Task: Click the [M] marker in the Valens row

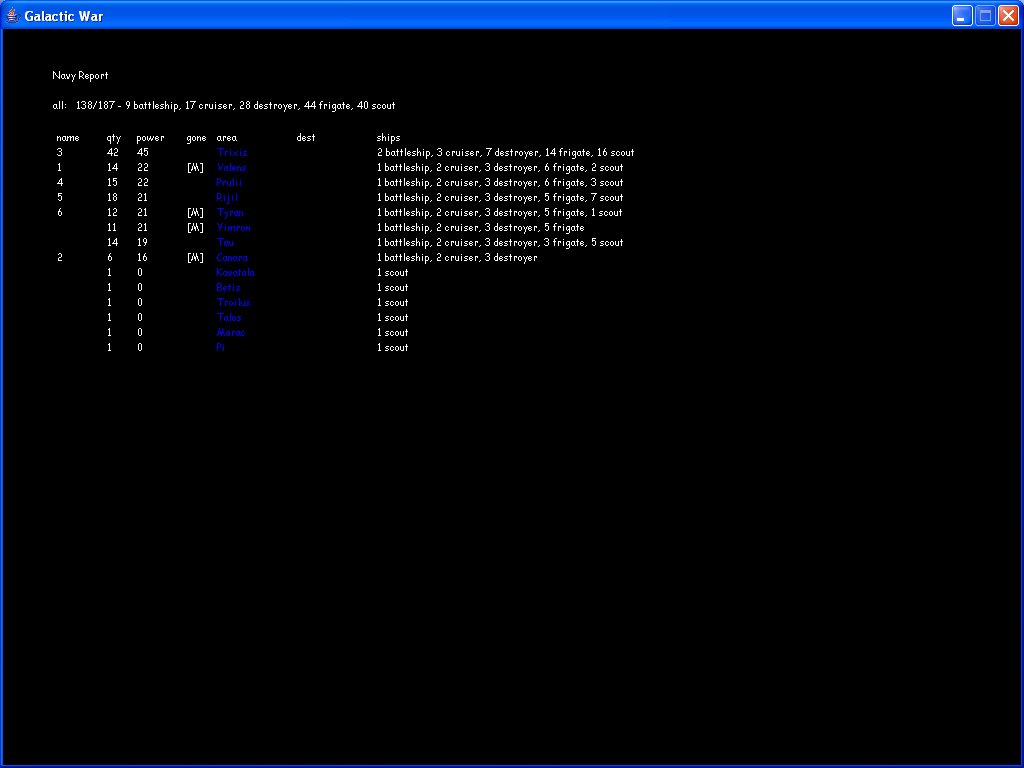Action: [x=195, y=168]
